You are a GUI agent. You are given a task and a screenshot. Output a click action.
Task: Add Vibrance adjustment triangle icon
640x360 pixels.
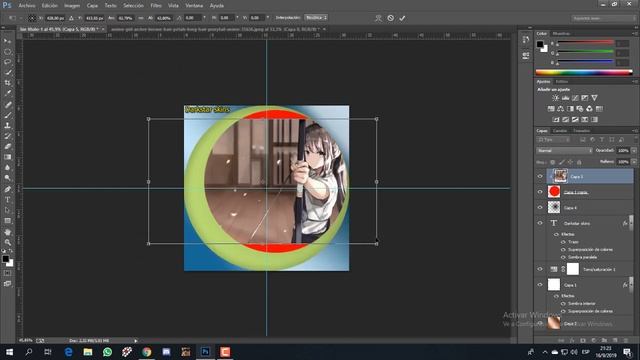(594, 98)
